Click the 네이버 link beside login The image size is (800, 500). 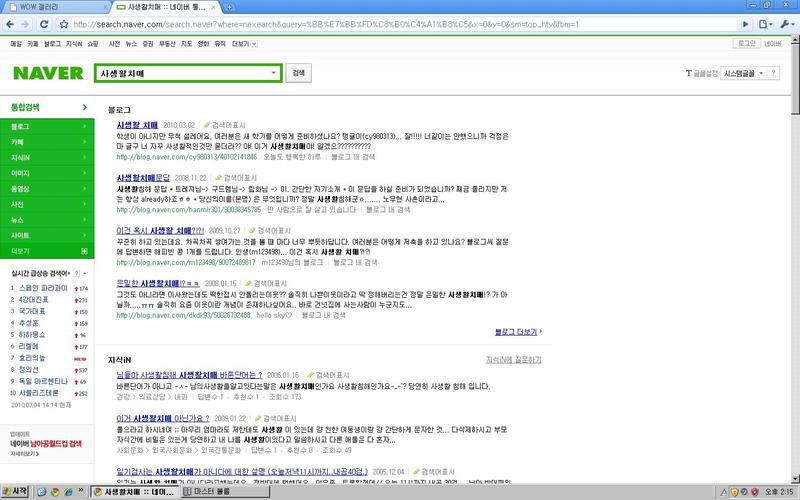click(772, 44)
